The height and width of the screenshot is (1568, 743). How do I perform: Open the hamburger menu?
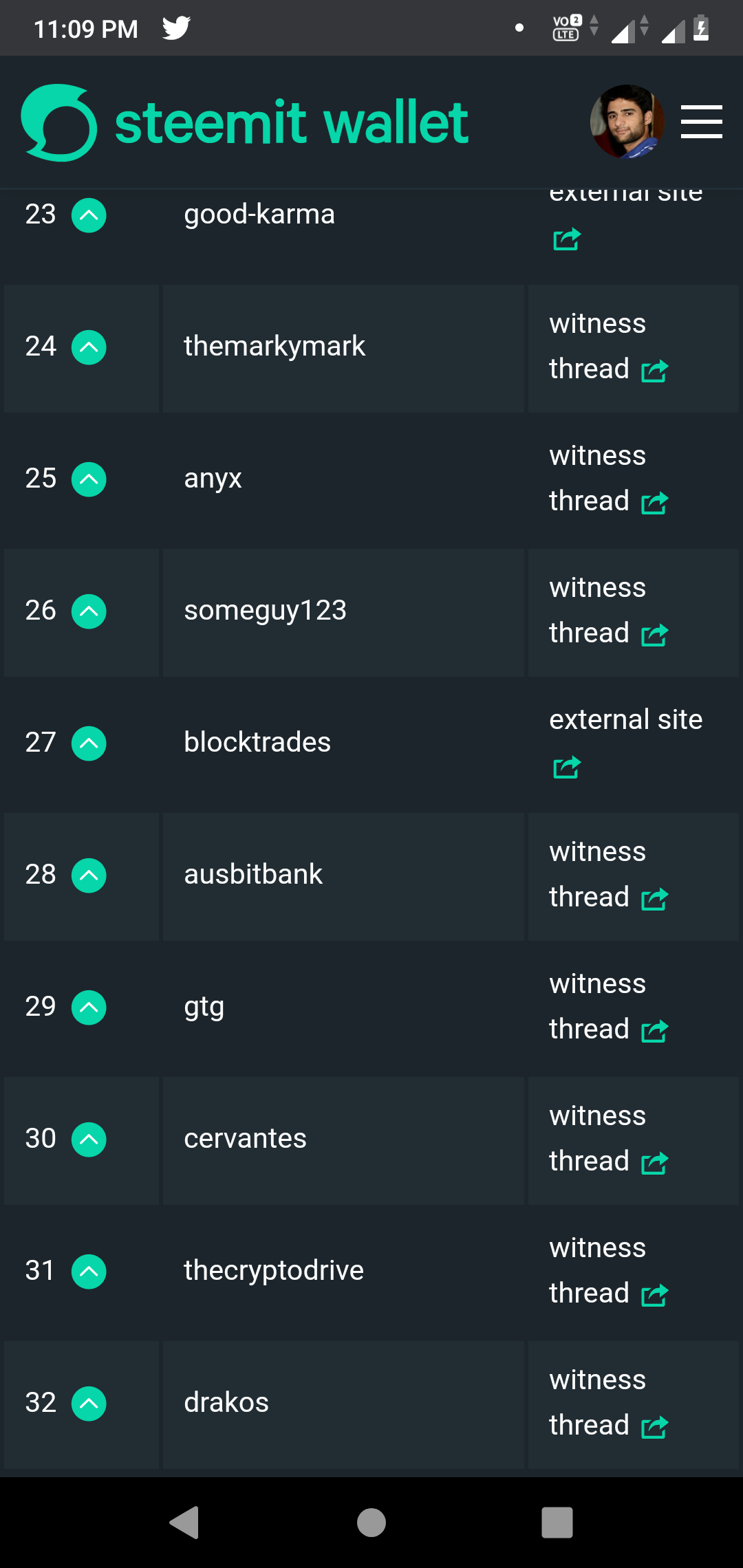tap(701, 122)
